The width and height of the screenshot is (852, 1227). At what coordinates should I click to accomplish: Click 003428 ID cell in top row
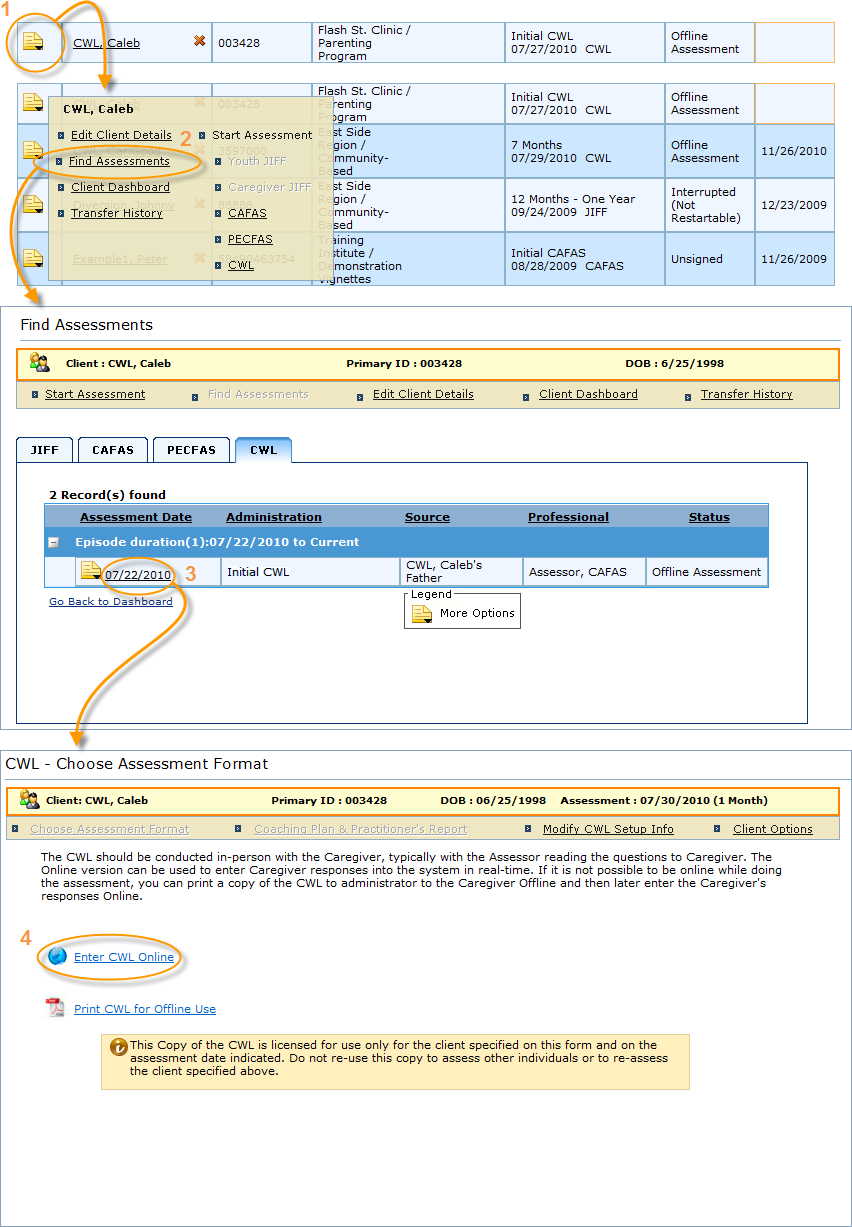pyautogui.click(x=261, y=43)
